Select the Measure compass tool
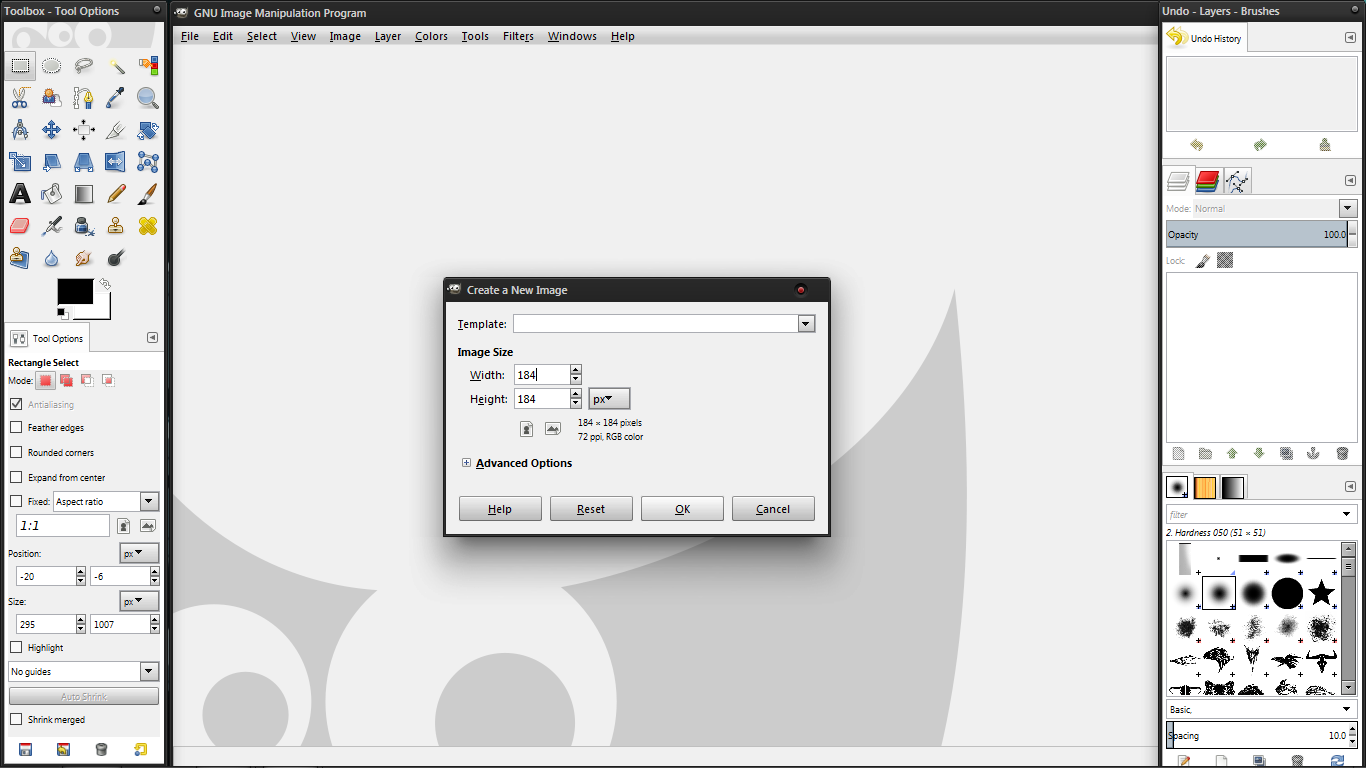 pyautogui.click(x=20, y=130)
